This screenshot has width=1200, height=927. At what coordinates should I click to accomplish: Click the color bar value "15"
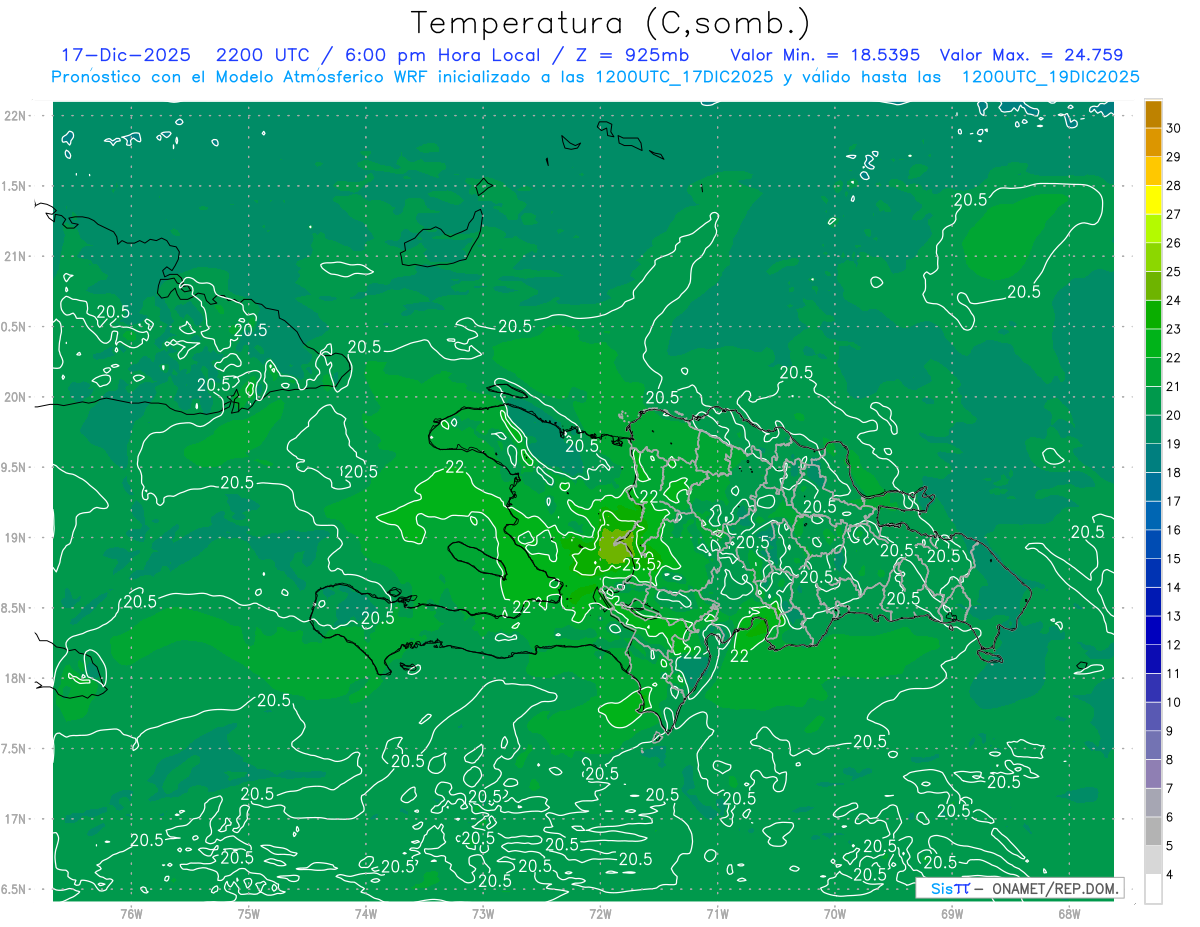coord(1174,558)
